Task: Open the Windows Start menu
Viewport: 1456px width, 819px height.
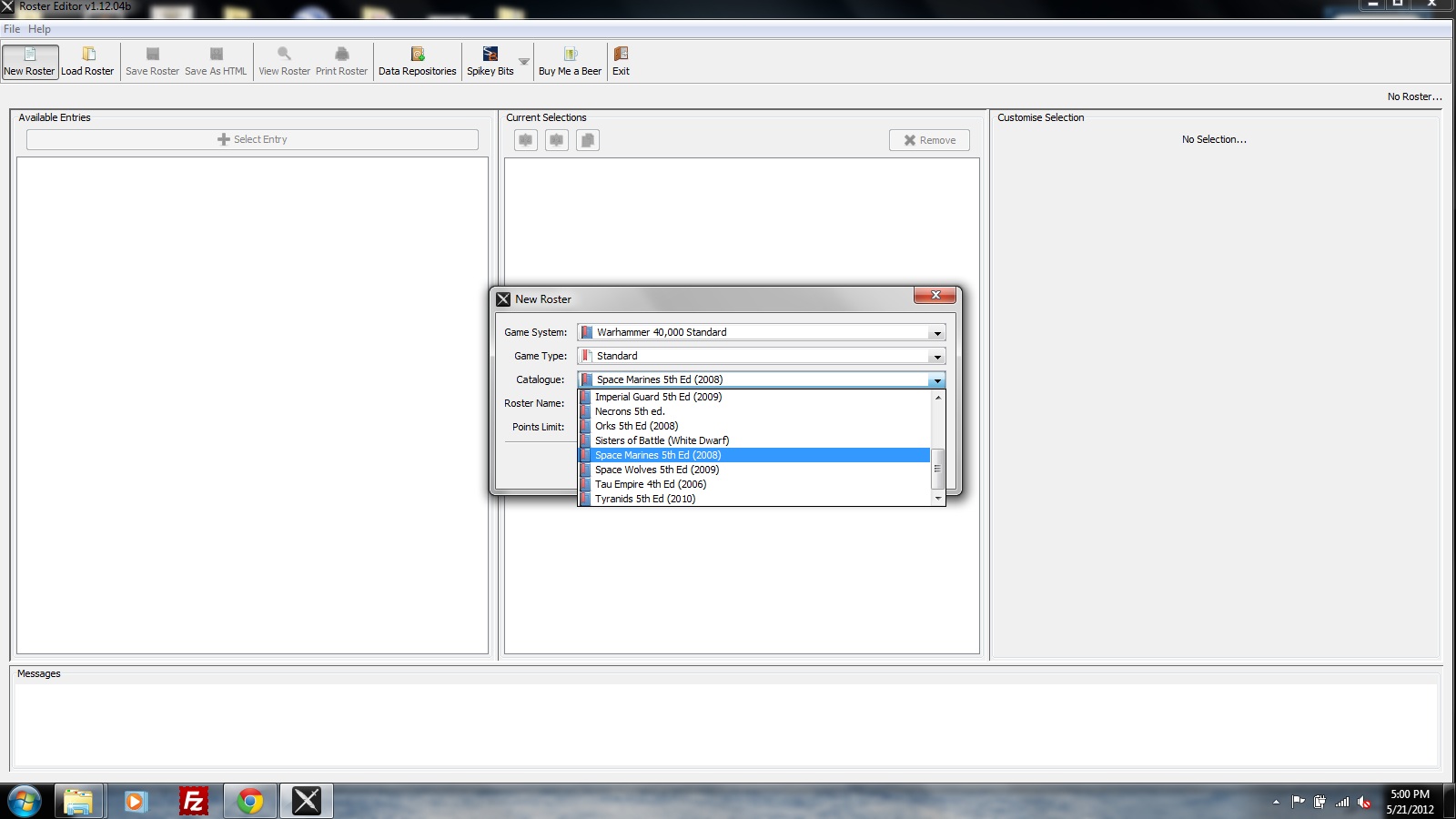Action: pyautogui.click(x=24, y=801)
